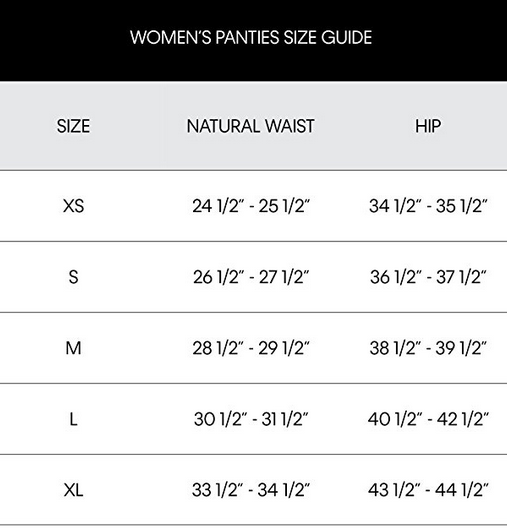Click the XL size label
The image size is (507, 532).
coord(73,490)
